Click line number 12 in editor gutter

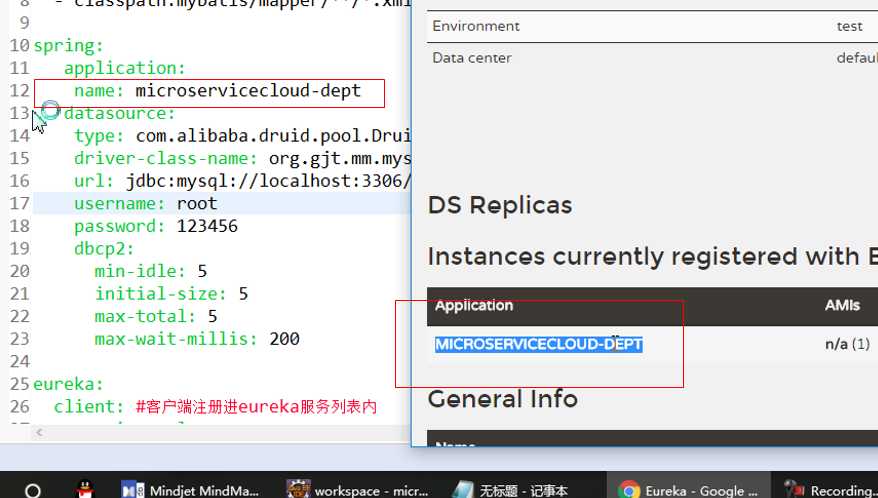tap(20, 91)
